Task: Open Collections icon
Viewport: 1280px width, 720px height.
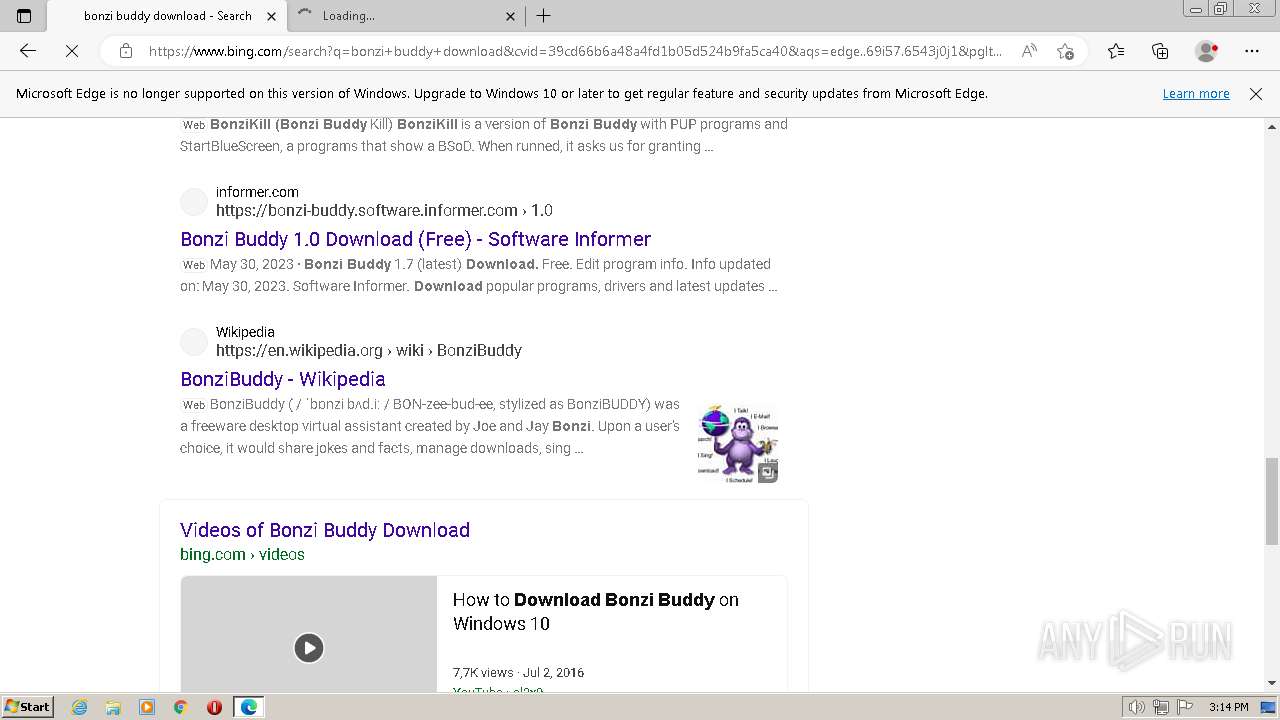Action: (1160, 51)
